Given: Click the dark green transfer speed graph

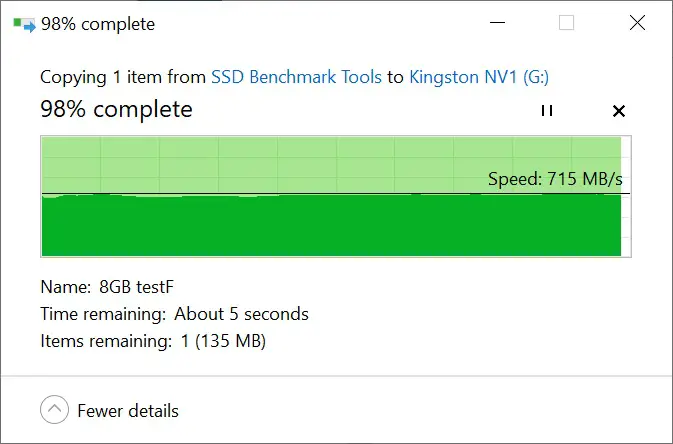Looking at the screenshot, I should point(331,225).
